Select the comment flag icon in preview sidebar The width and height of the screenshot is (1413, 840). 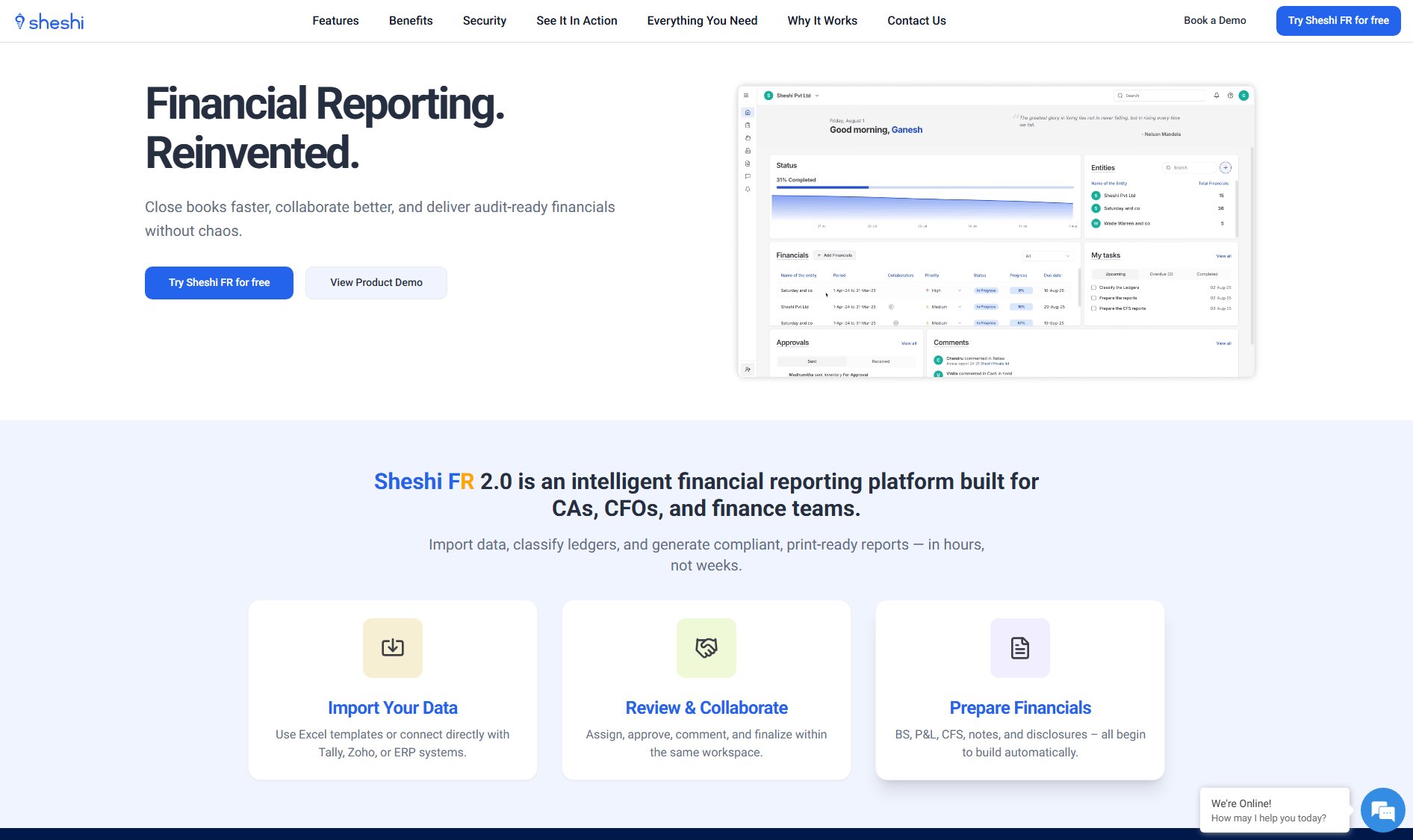(x=748, y=177)
